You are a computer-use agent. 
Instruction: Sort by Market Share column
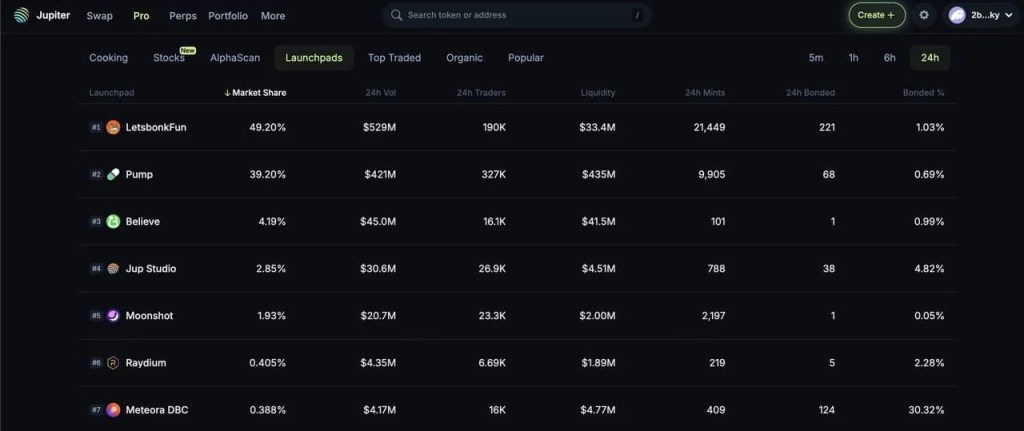[x=255, y=93]
